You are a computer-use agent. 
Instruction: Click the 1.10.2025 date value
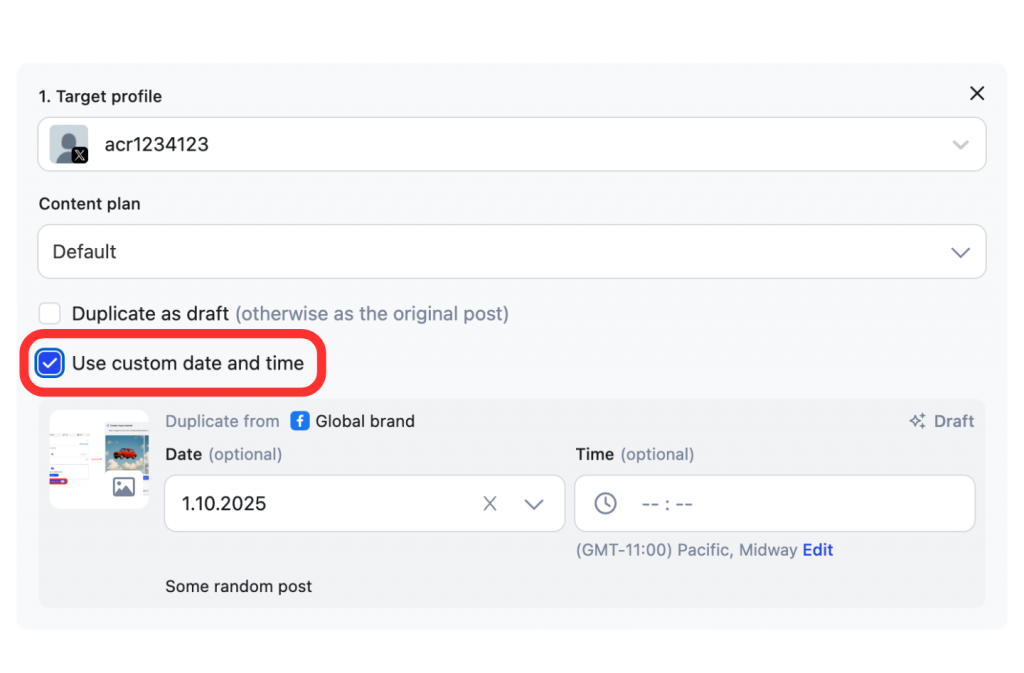[224, 504]
